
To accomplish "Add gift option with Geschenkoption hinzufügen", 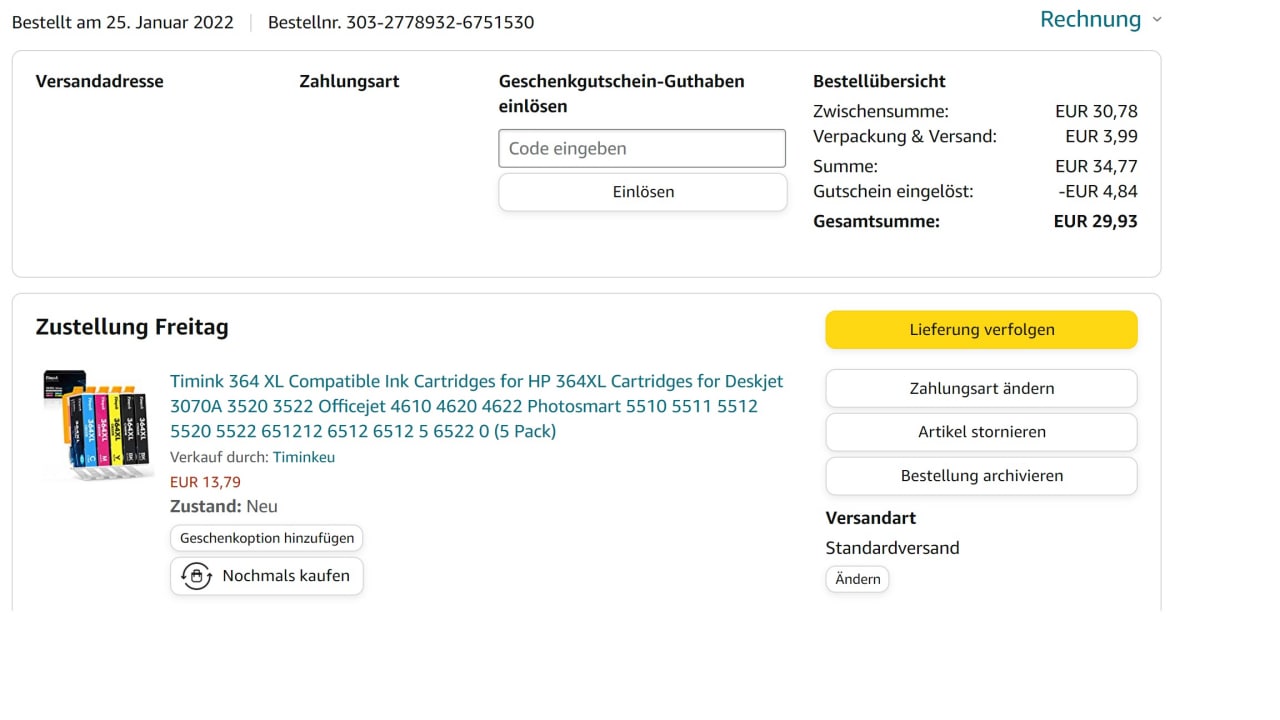I will click(267, 538).
